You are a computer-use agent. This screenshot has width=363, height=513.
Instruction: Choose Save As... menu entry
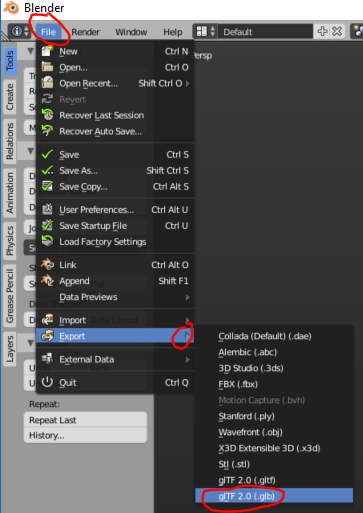coord(115,171)
